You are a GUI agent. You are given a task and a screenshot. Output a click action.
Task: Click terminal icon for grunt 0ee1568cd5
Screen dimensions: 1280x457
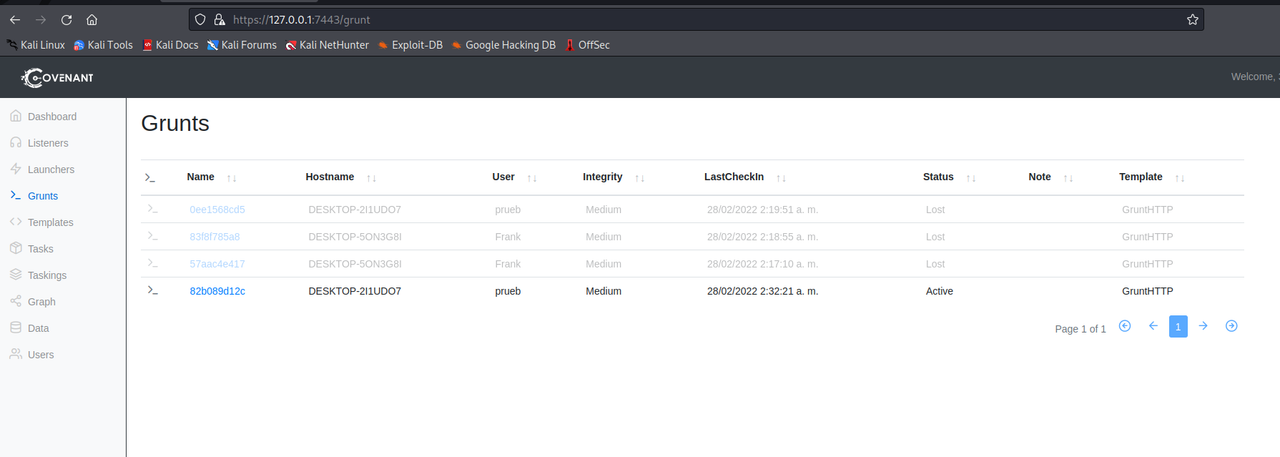(152, 209)
